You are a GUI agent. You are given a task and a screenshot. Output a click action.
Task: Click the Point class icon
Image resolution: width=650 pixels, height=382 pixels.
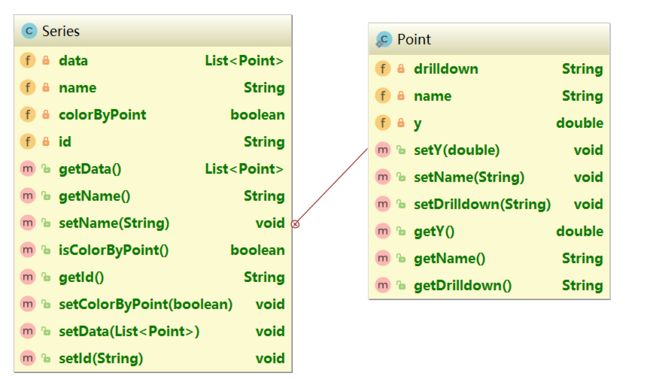pos(384,39)
